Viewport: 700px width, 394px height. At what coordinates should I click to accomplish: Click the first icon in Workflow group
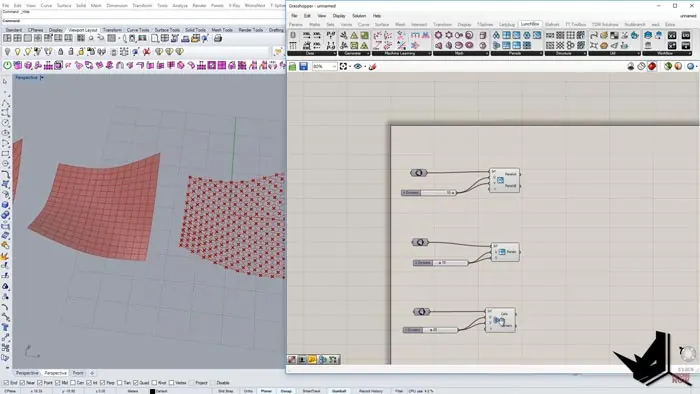pyautogui.click(x=648, y=35)
